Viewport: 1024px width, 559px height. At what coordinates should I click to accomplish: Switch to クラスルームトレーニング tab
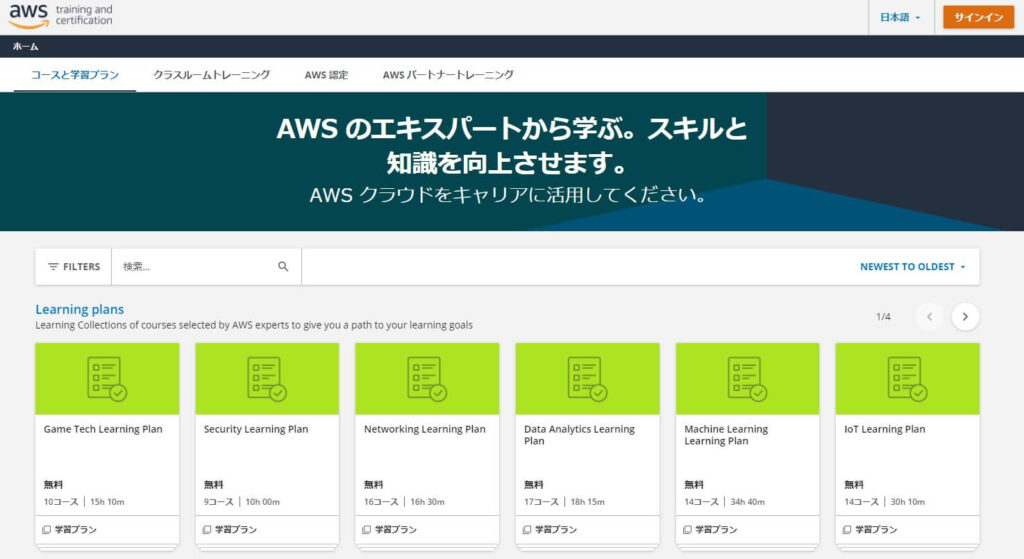point(211,75)
